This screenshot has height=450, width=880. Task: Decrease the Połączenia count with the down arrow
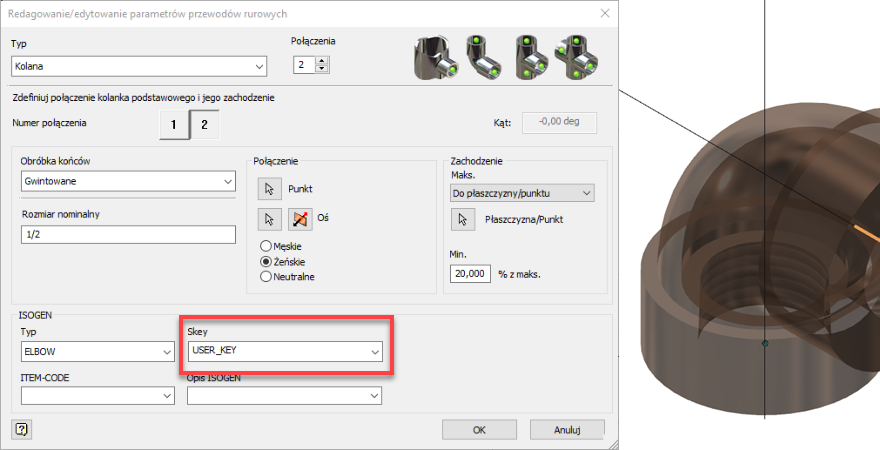pyautogui.click(x=322, y=69)
